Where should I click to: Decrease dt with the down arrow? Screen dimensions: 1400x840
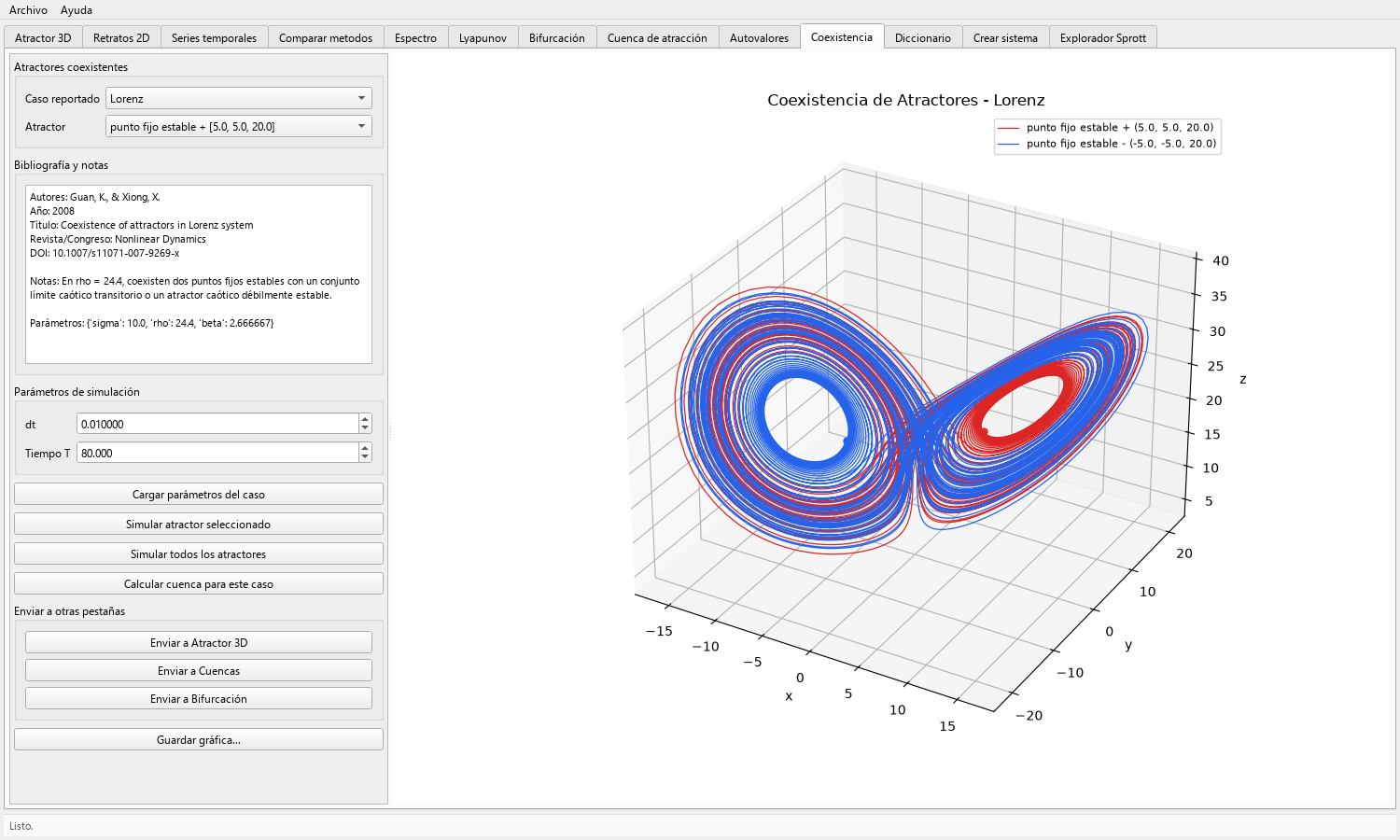coord(365,428)
